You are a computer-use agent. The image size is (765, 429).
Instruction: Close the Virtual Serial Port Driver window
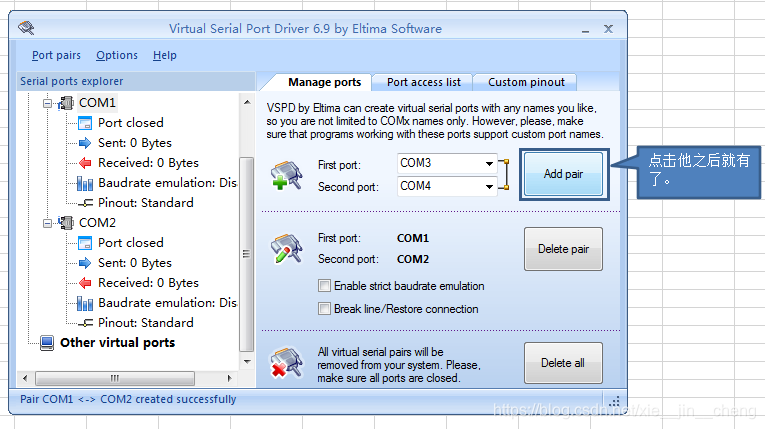[608, 29]
